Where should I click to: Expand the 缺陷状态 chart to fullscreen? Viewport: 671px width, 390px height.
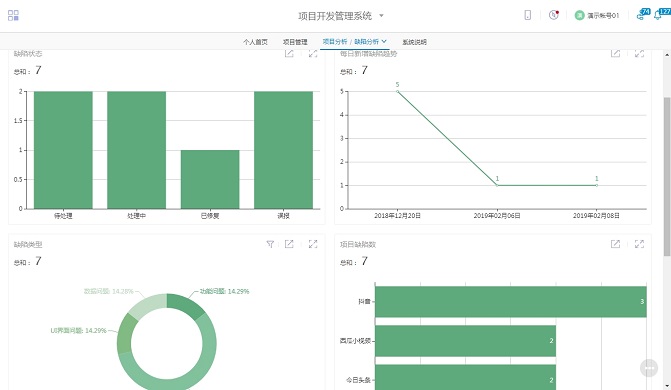[x=313, y=54]
